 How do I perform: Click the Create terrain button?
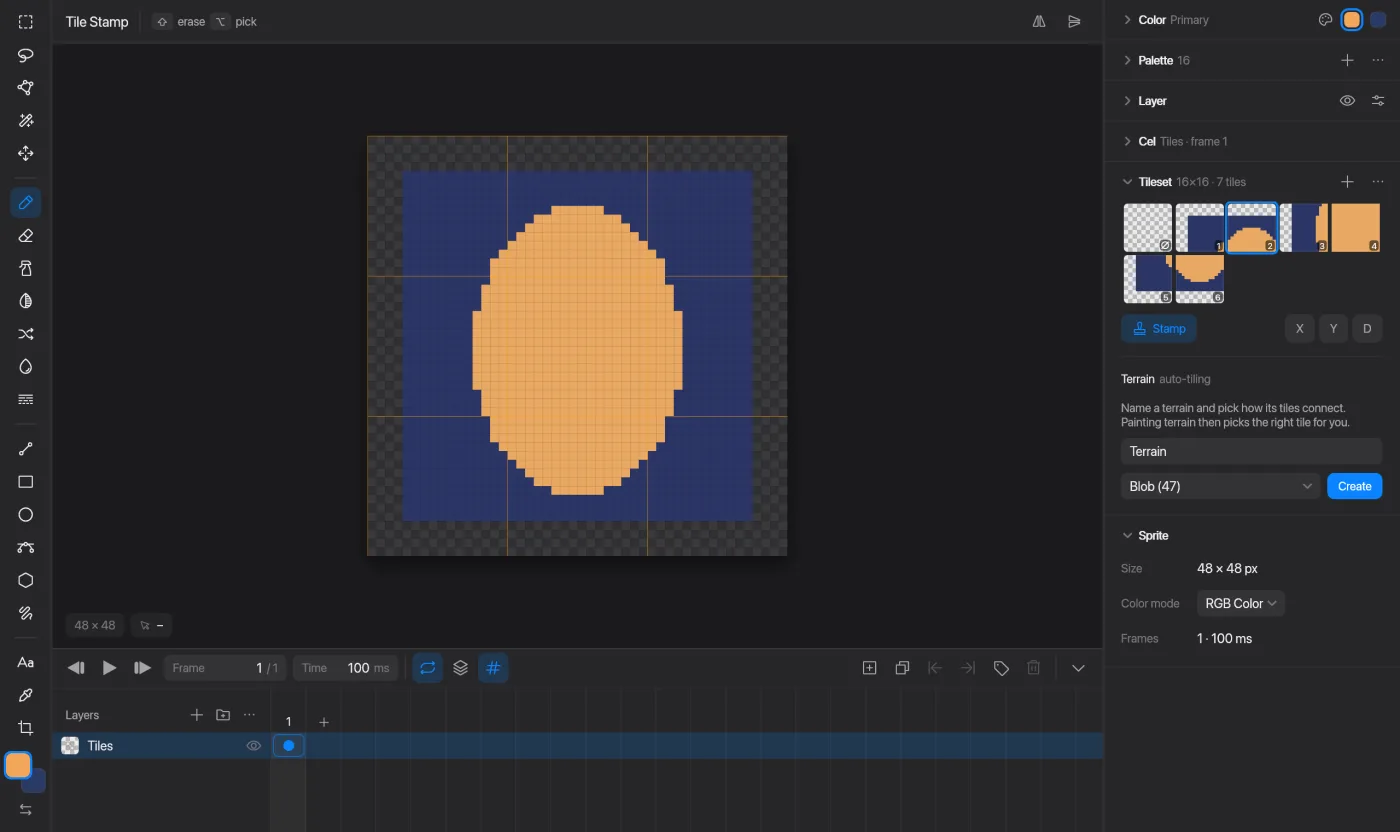tap(1354, 486)
